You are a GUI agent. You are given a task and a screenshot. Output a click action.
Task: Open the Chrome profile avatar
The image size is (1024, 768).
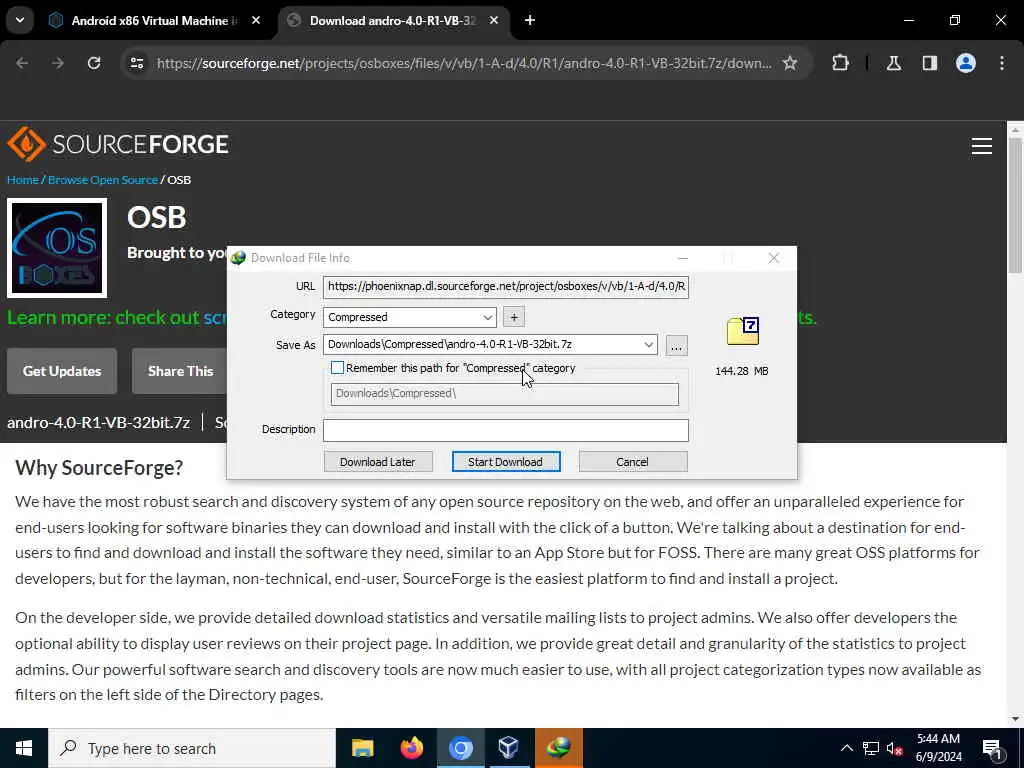tap(966, 63)
